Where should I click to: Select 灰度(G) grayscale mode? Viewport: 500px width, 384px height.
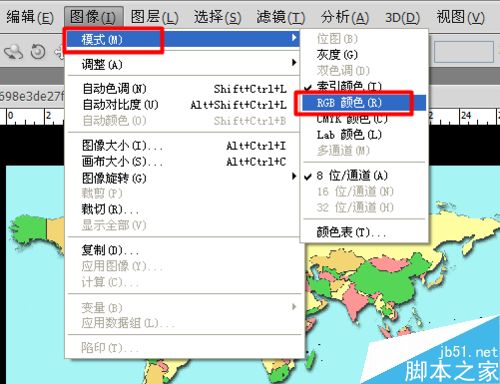pos(364,54)
